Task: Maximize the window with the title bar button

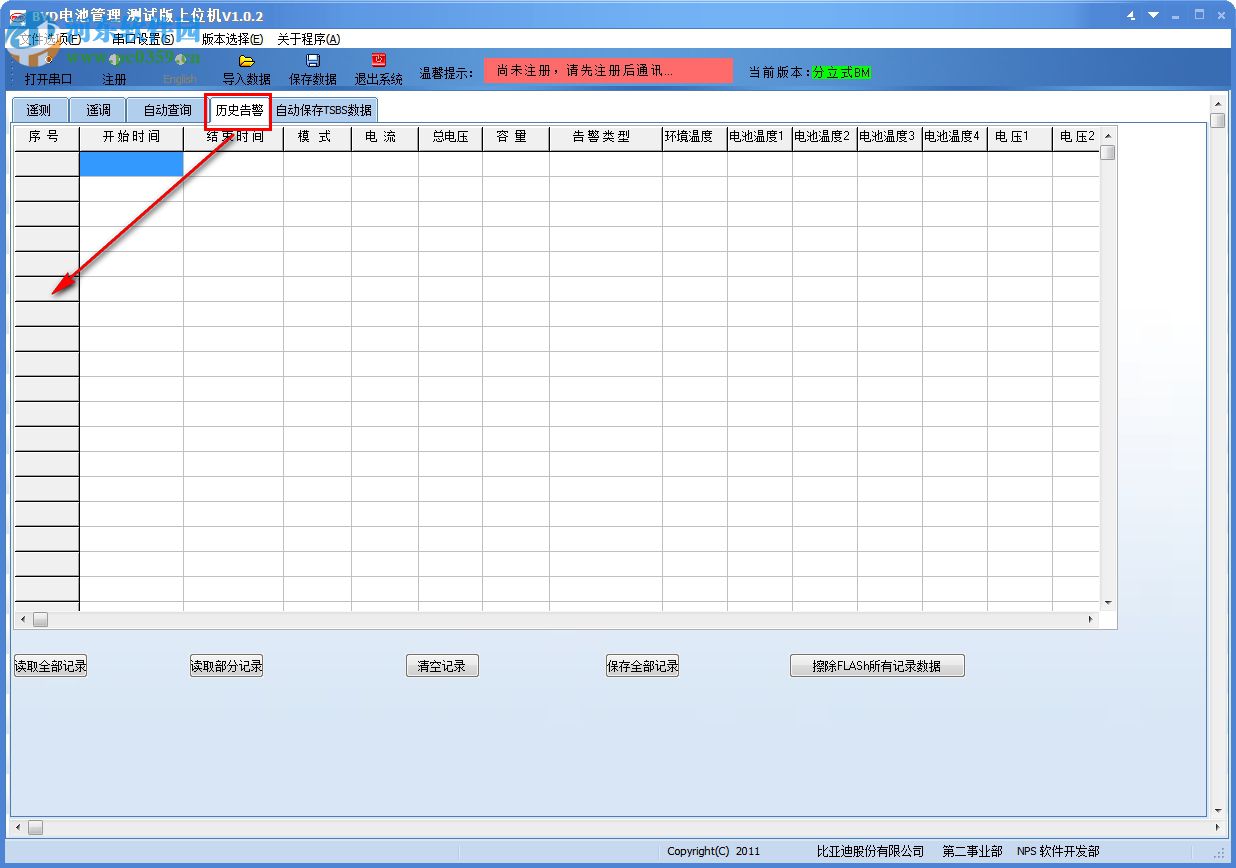Action: (1199, 16)
